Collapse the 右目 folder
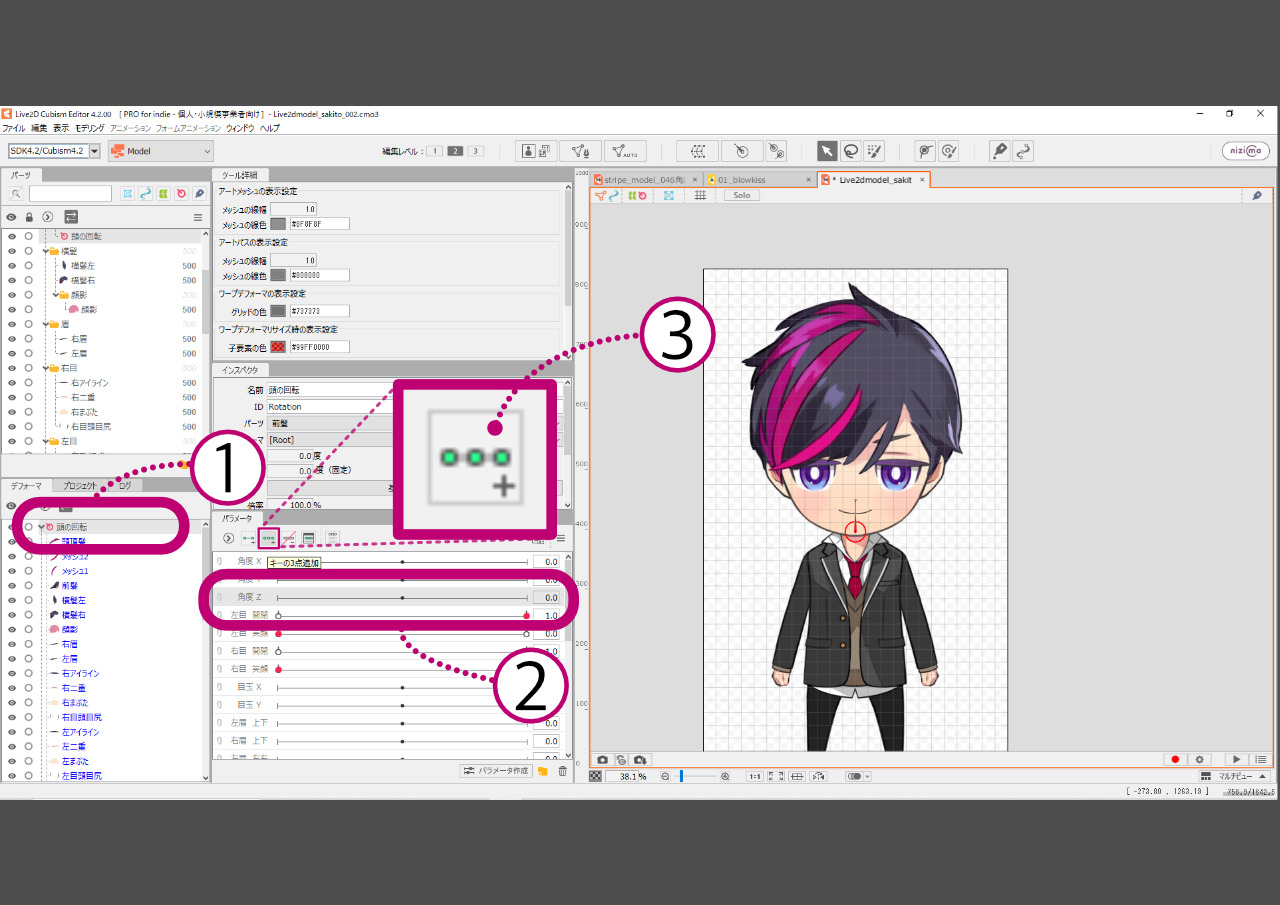Image resolution: width=1280 pixels, height=905 pixels. pos(46,368)
